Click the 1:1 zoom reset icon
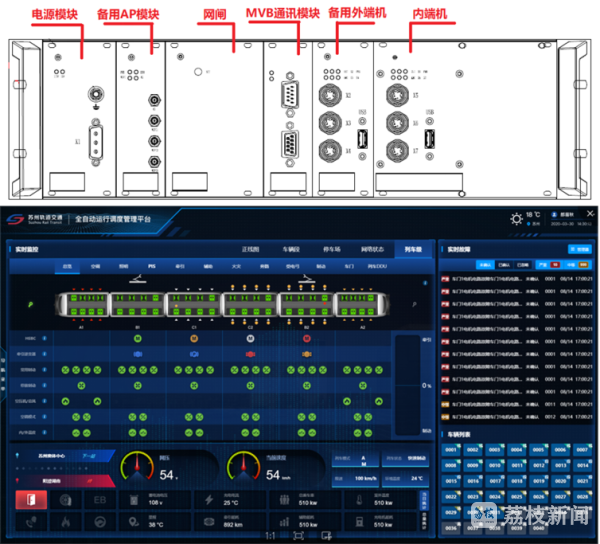Screen dimensions: 600x544 click(270, 536)
